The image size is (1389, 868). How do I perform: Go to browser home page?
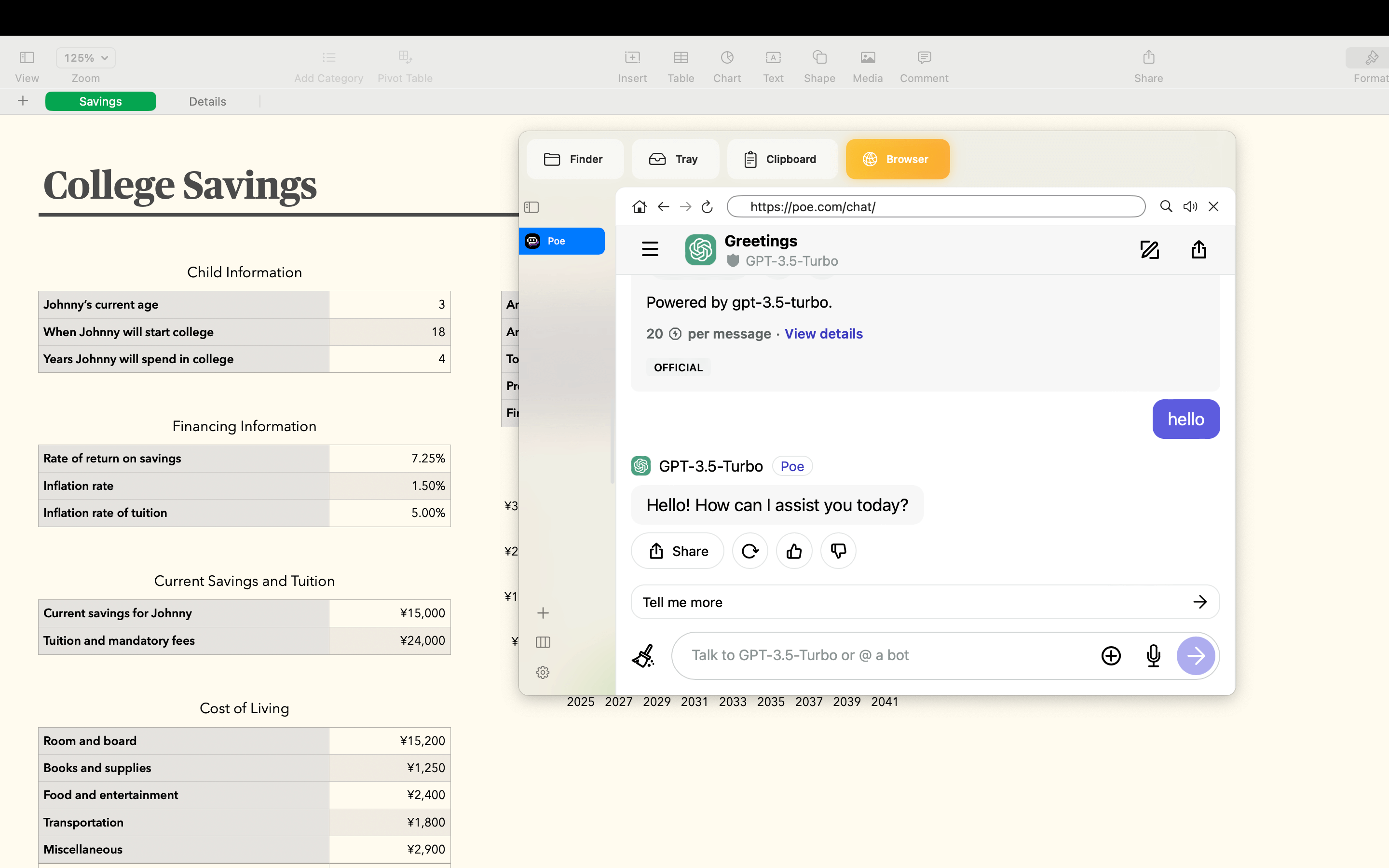(x=639, y=207)
